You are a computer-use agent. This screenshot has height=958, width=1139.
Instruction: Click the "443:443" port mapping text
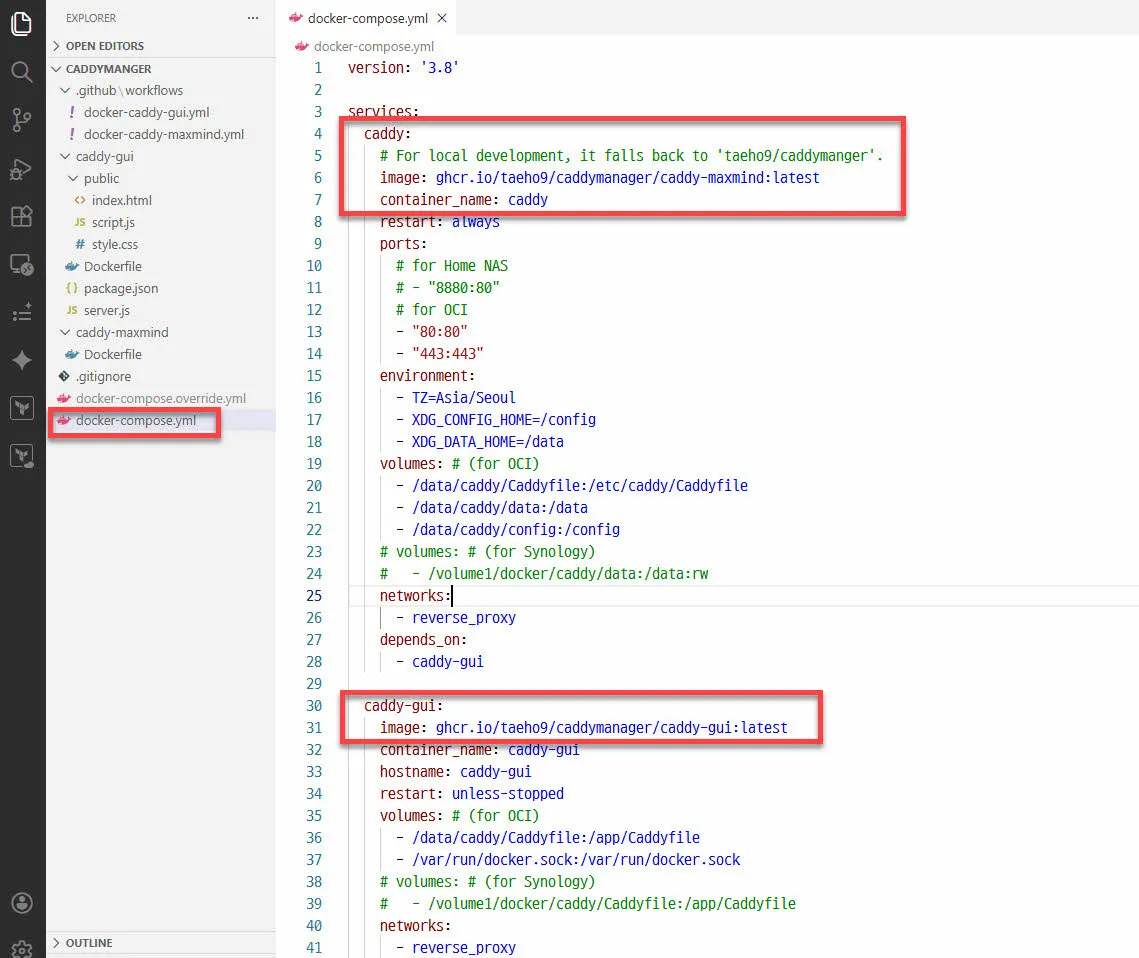447,354
